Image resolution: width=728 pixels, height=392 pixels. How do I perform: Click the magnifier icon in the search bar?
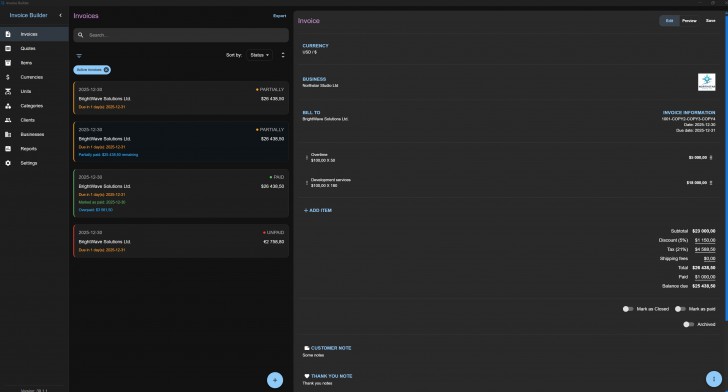[x=81, y=35]
